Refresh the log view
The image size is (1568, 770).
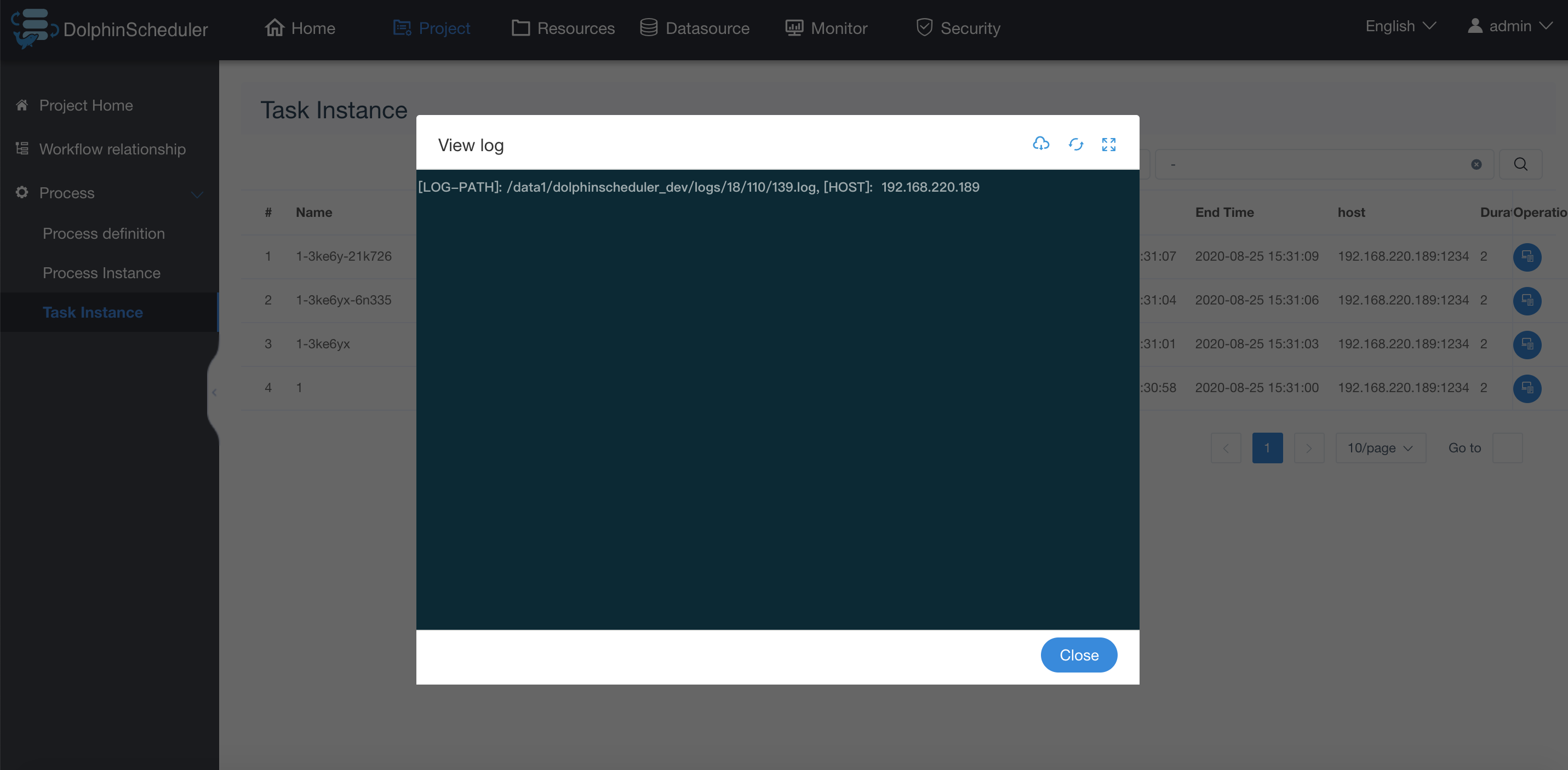pos(1075,144)
